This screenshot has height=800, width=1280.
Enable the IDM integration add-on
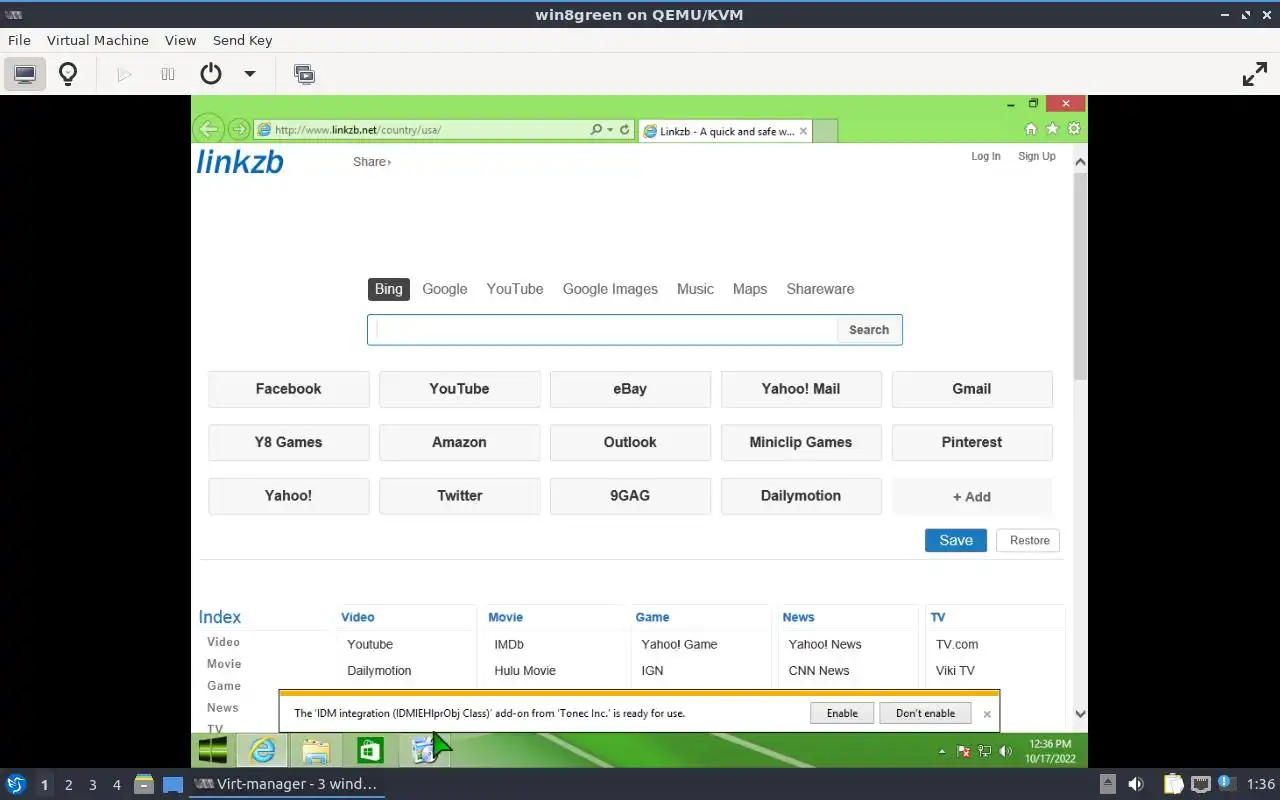coord(842,713)
